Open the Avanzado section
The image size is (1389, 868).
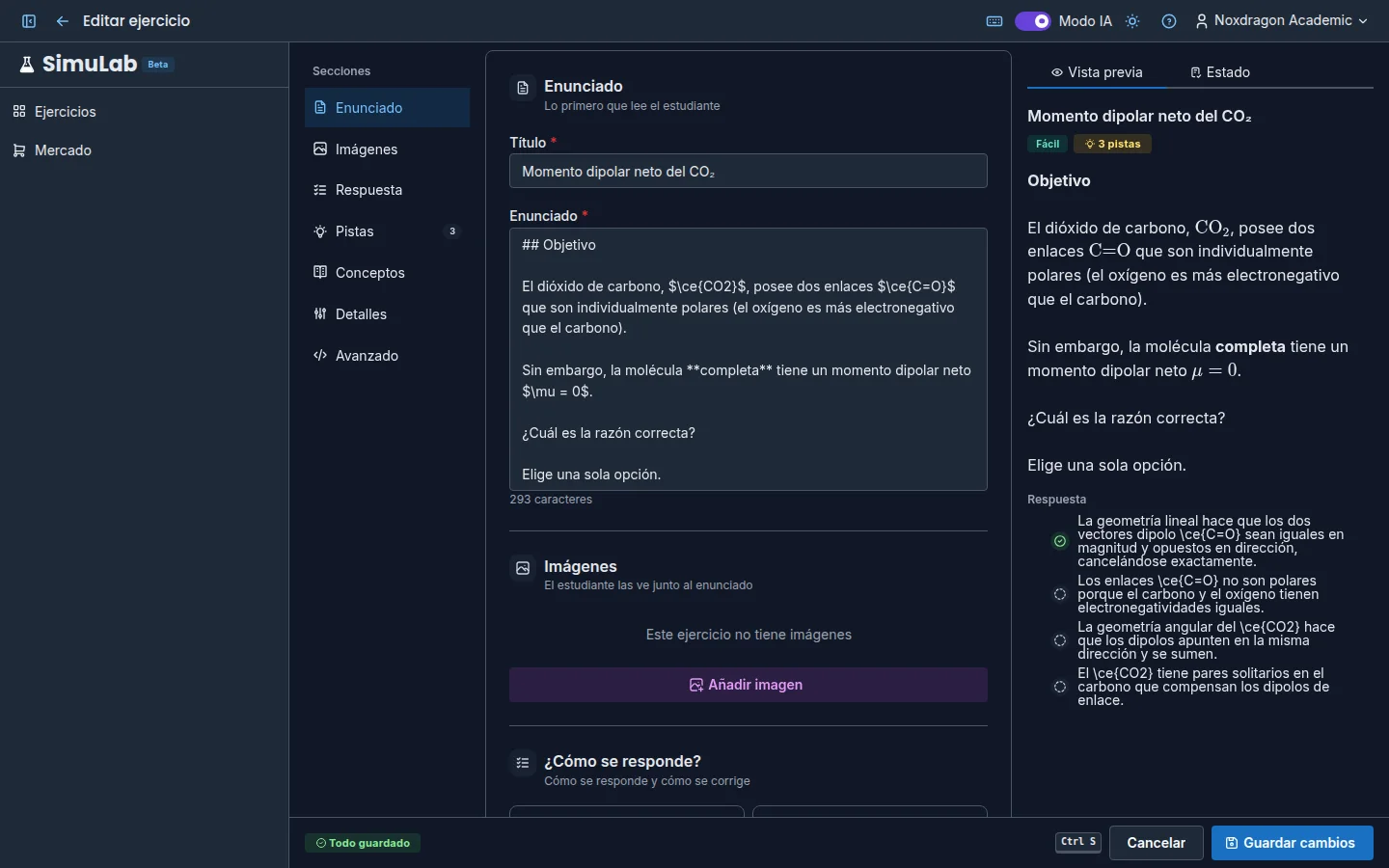click(387, 356)
